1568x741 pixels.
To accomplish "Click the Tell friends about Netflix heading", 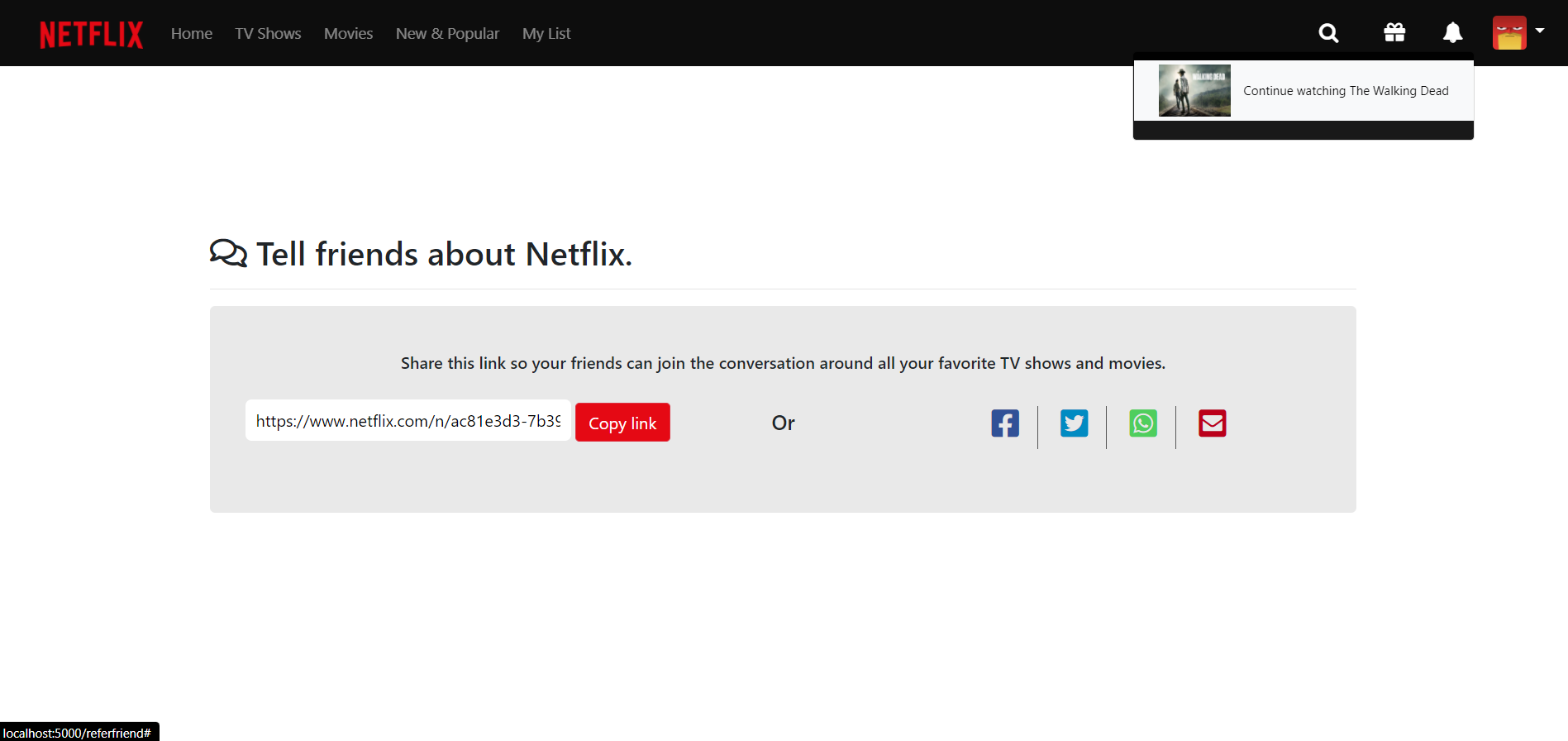I will [444, 254].
